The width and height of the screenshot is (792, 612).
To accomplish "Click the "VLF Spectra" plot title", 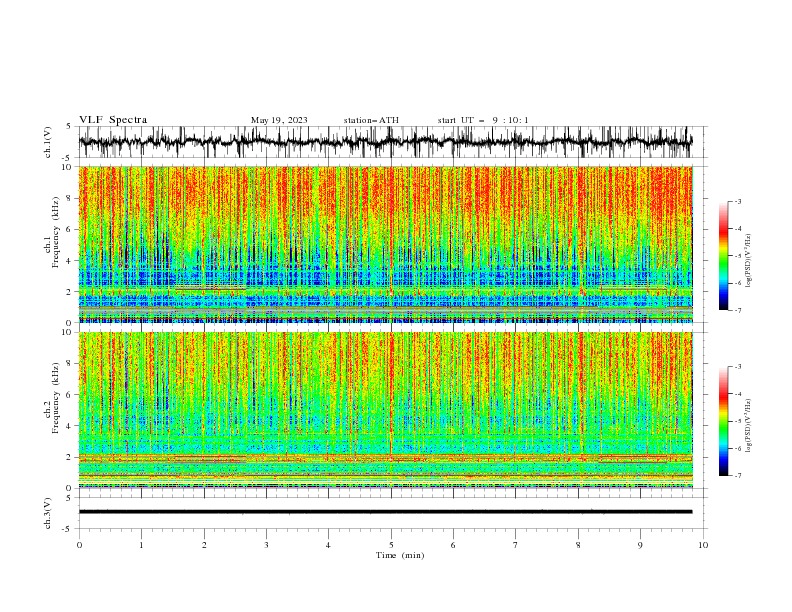I will pyautogui.click(x=113, y=120).
